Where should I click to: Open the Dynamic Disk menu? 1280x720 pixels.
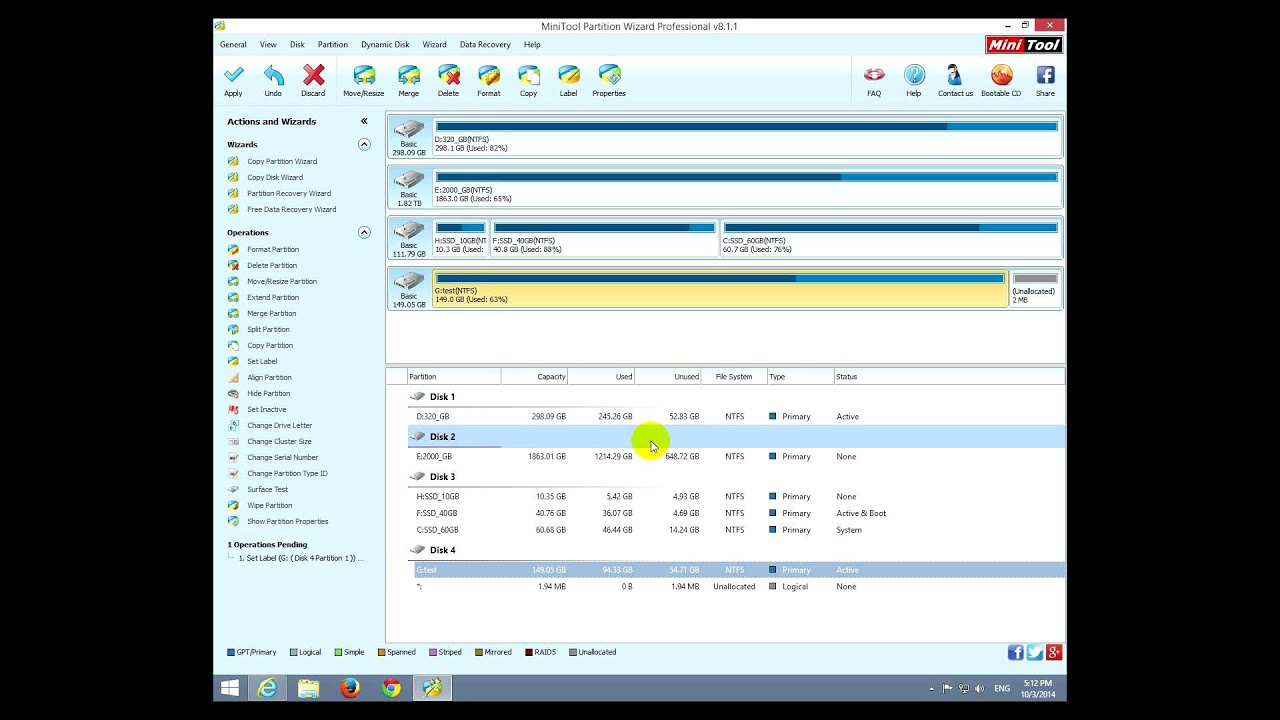pyautogui.click(x=385, y=44)
